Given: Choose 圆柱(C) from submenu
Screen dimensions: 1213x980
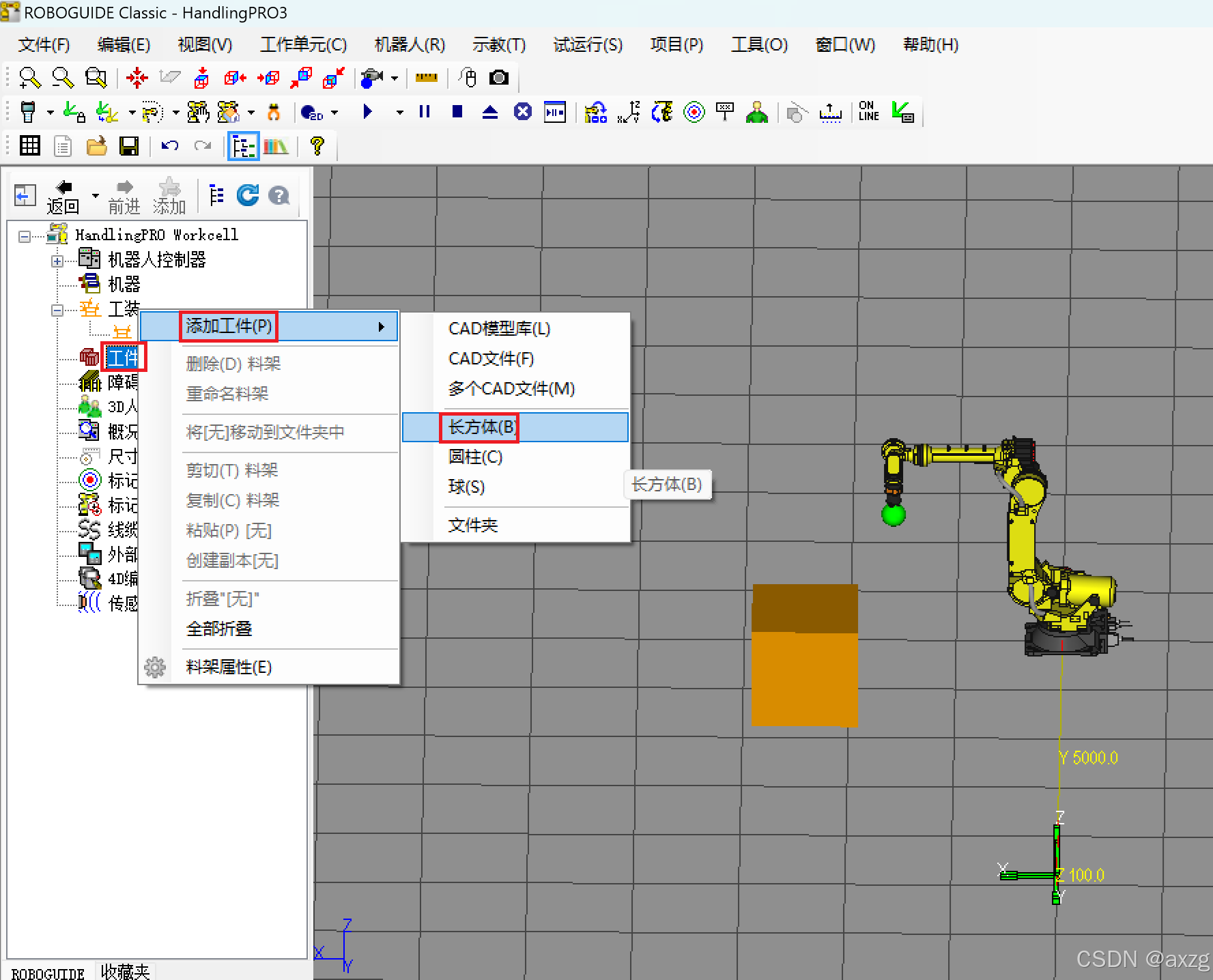Looking at the screenshot, I should coord(515,457).
